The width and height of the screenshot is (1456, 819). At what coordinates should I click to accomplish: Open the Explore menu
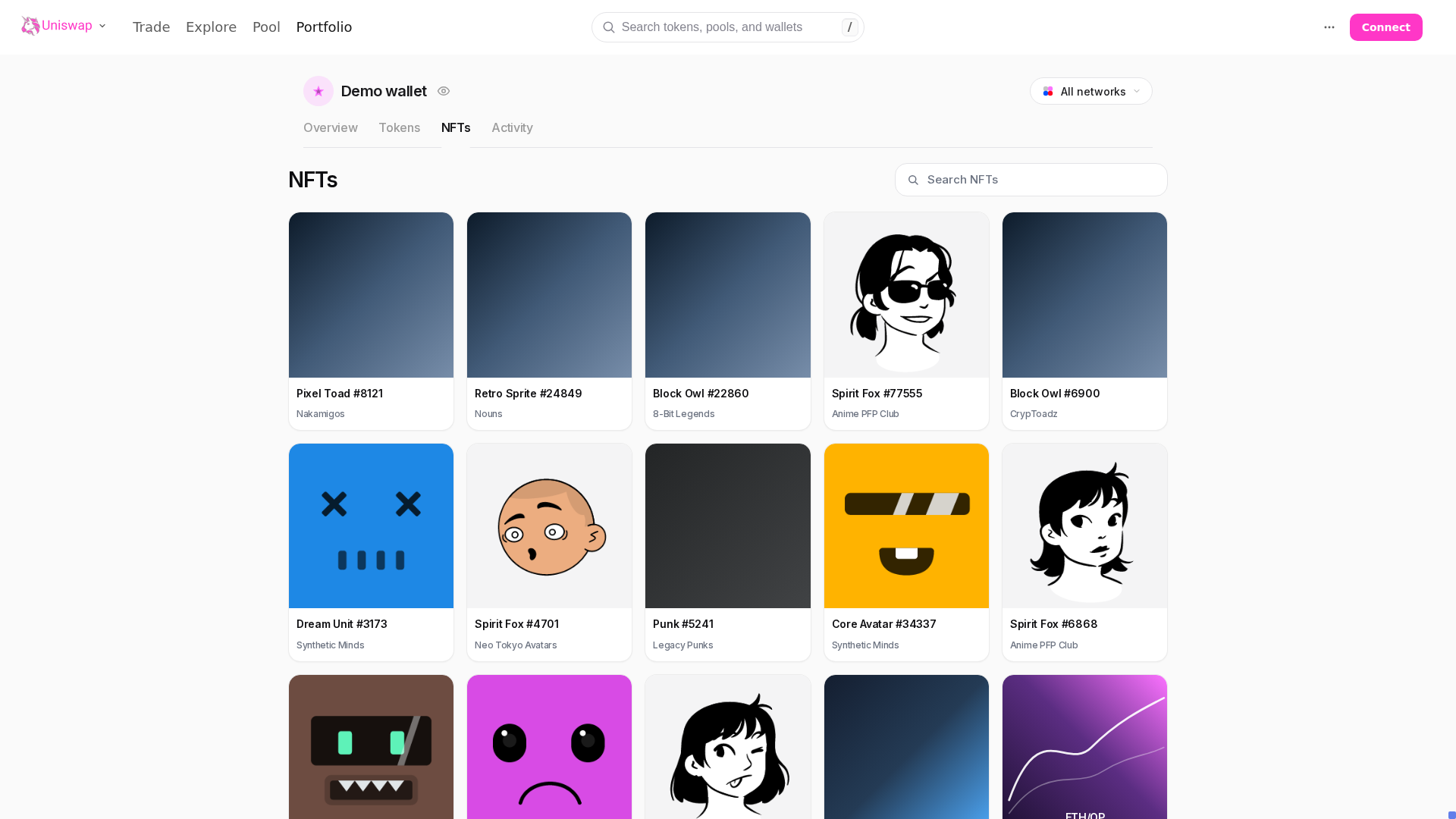click(x=211, y=27)
